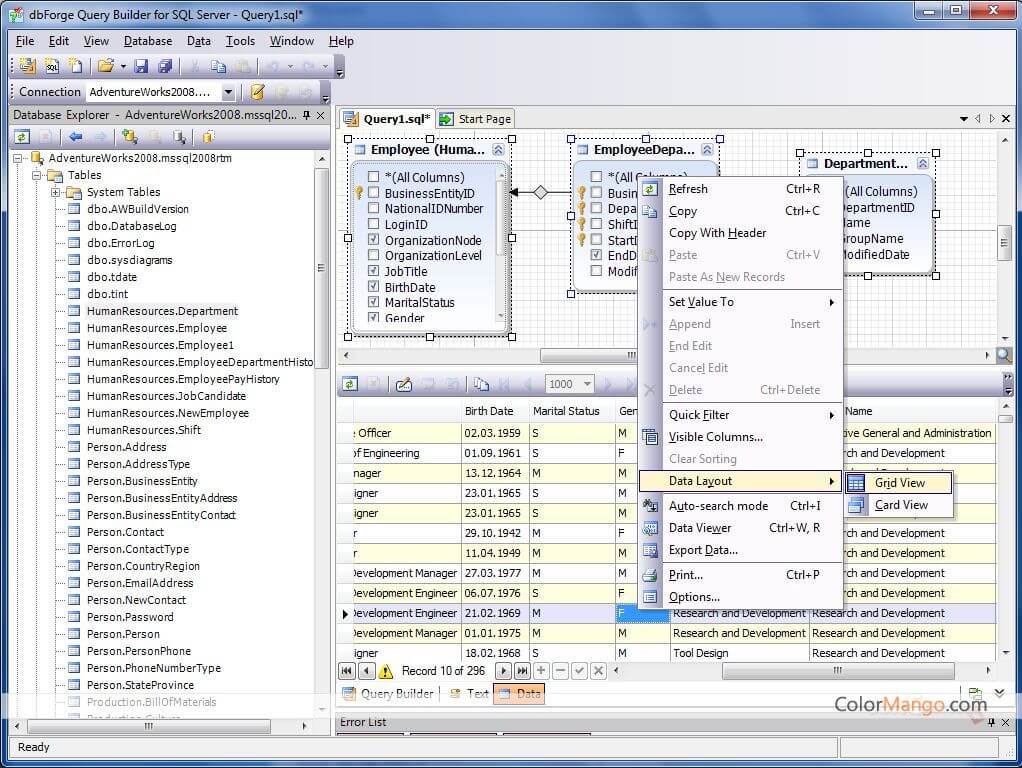Click the zoom magnifier icon below diagram
The image size is (1022, 768).
pos(1004,355)
